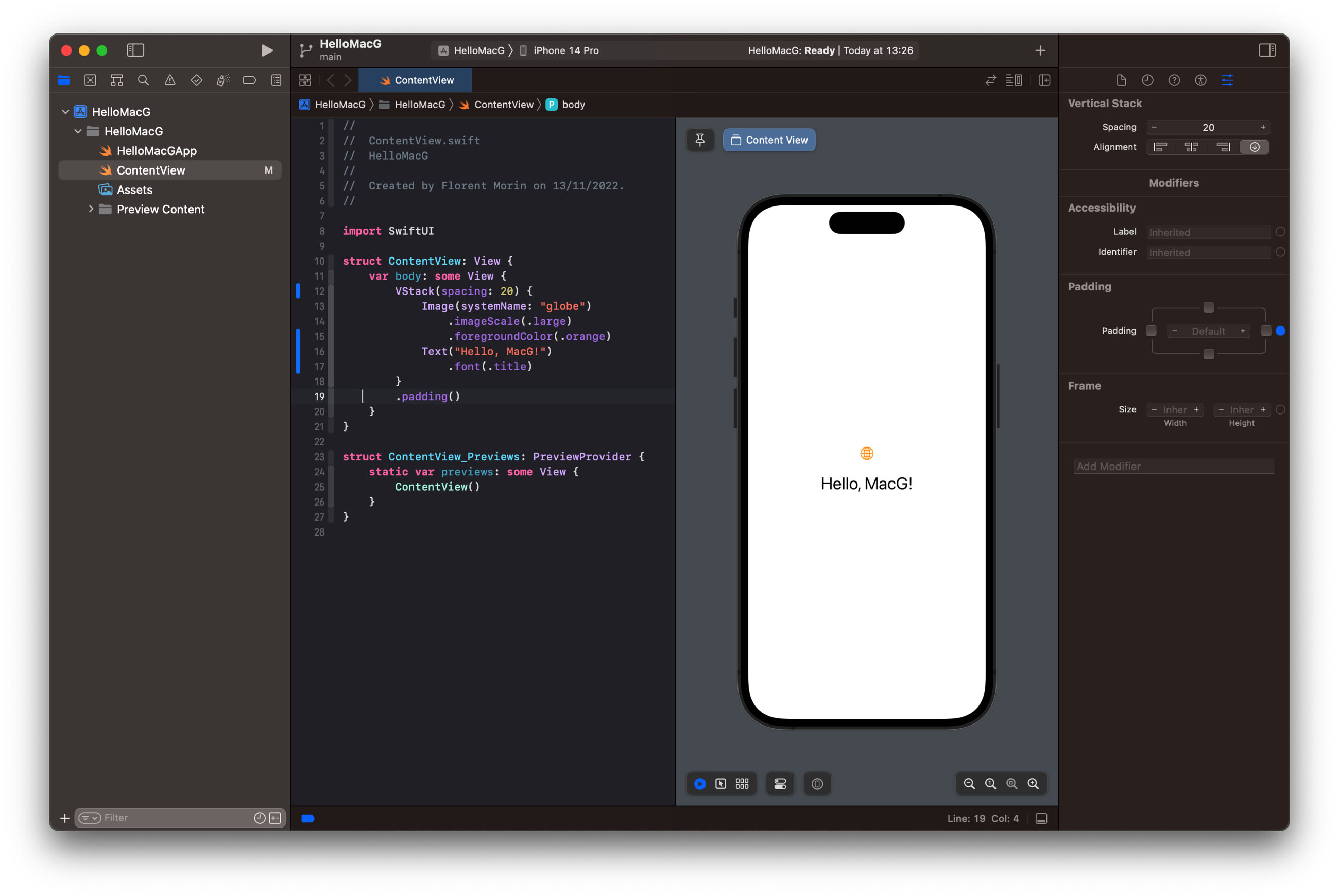The image size is (1339, 896).
Task: Show the Breakpoint navigator
Action: pyautogui.click(x=249, y=80)
